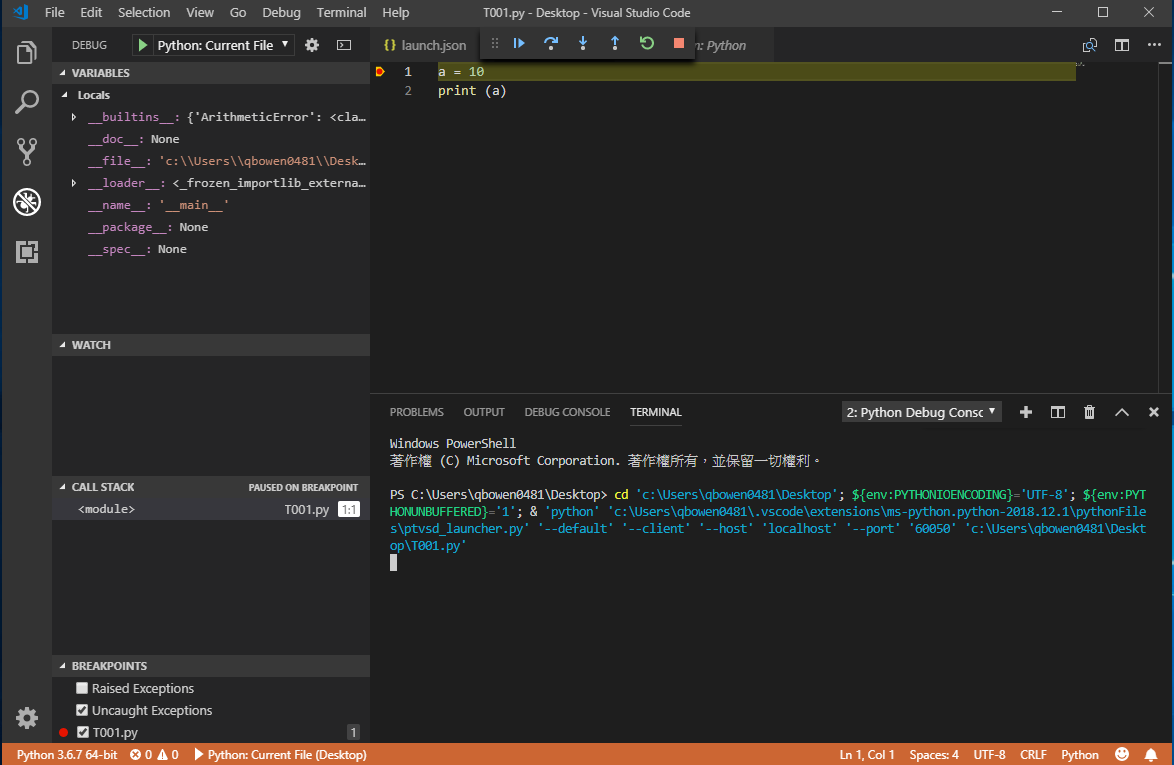Click the Step Into arrow icon

point(583,43)
